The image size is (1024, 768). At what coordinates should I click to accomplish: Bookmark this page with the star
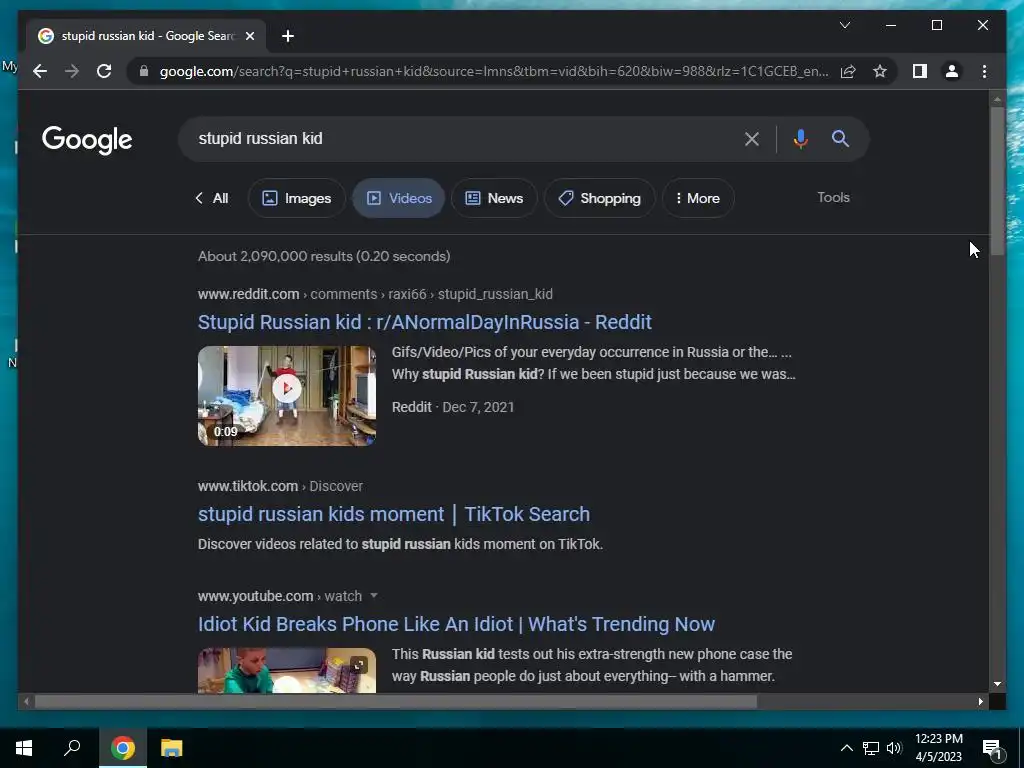pos(880,71)
